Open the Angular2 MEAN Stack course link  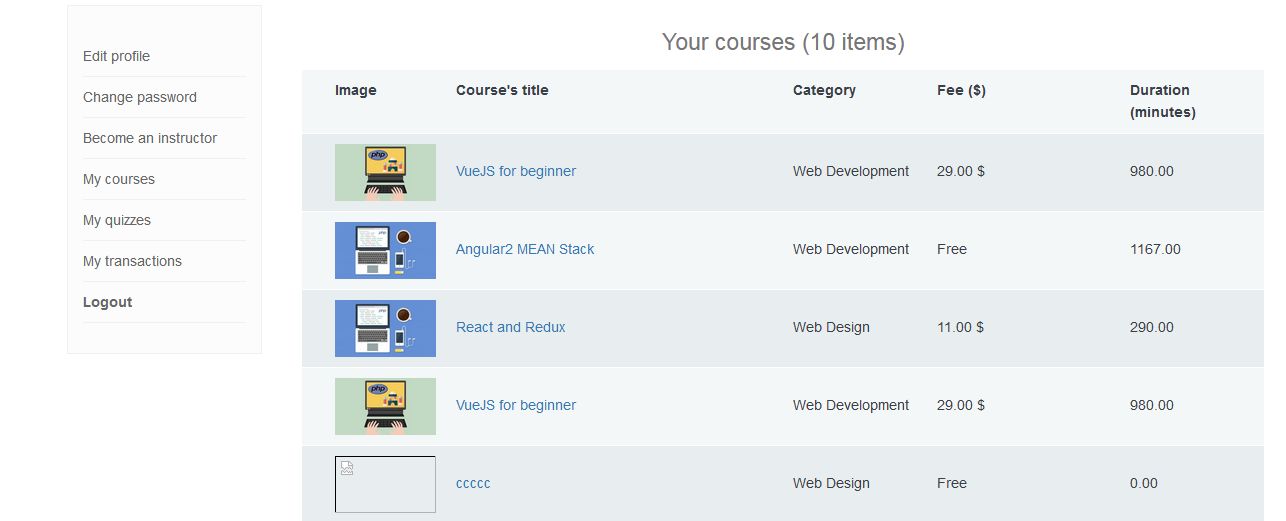(x=525, y=249)
